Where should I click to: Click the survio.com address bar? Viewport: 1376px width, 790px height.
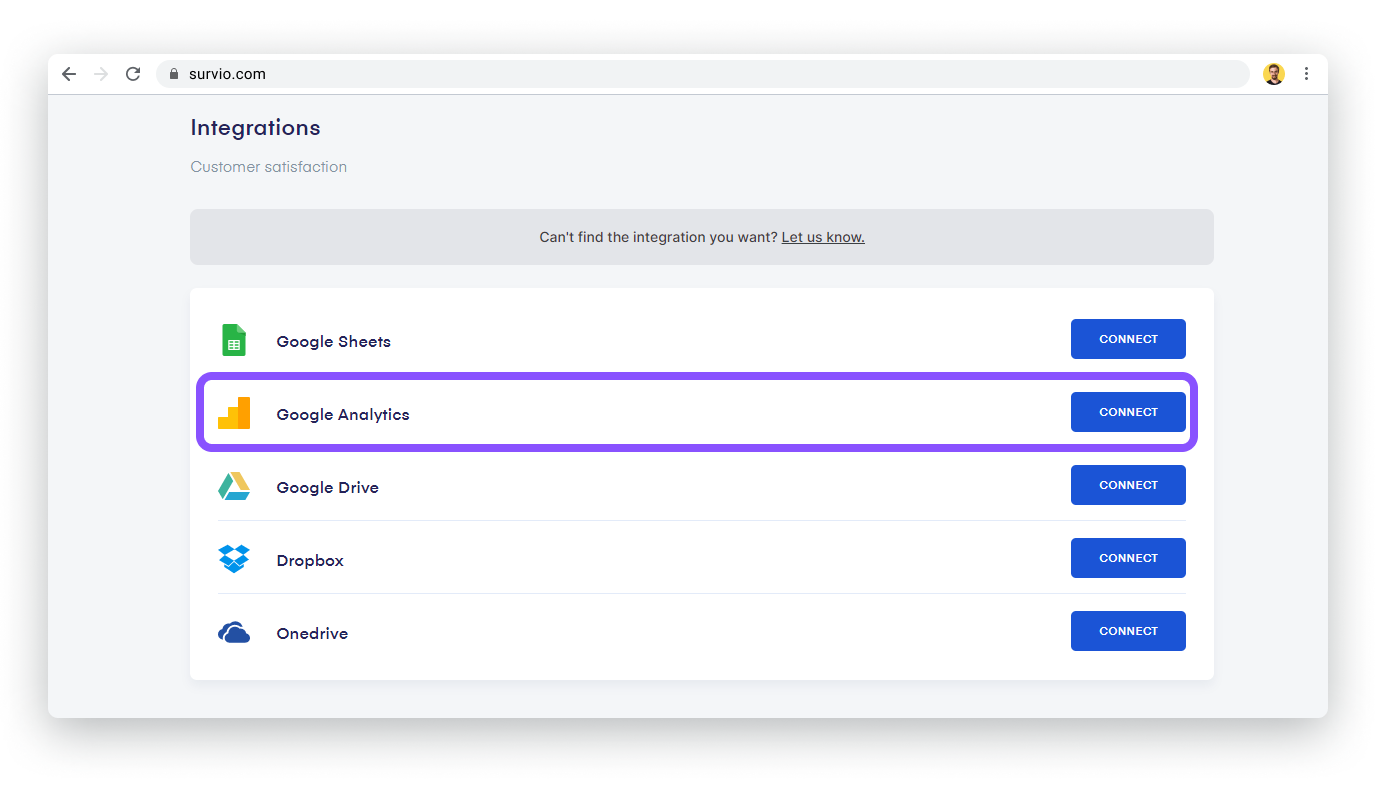coord(703,74)
